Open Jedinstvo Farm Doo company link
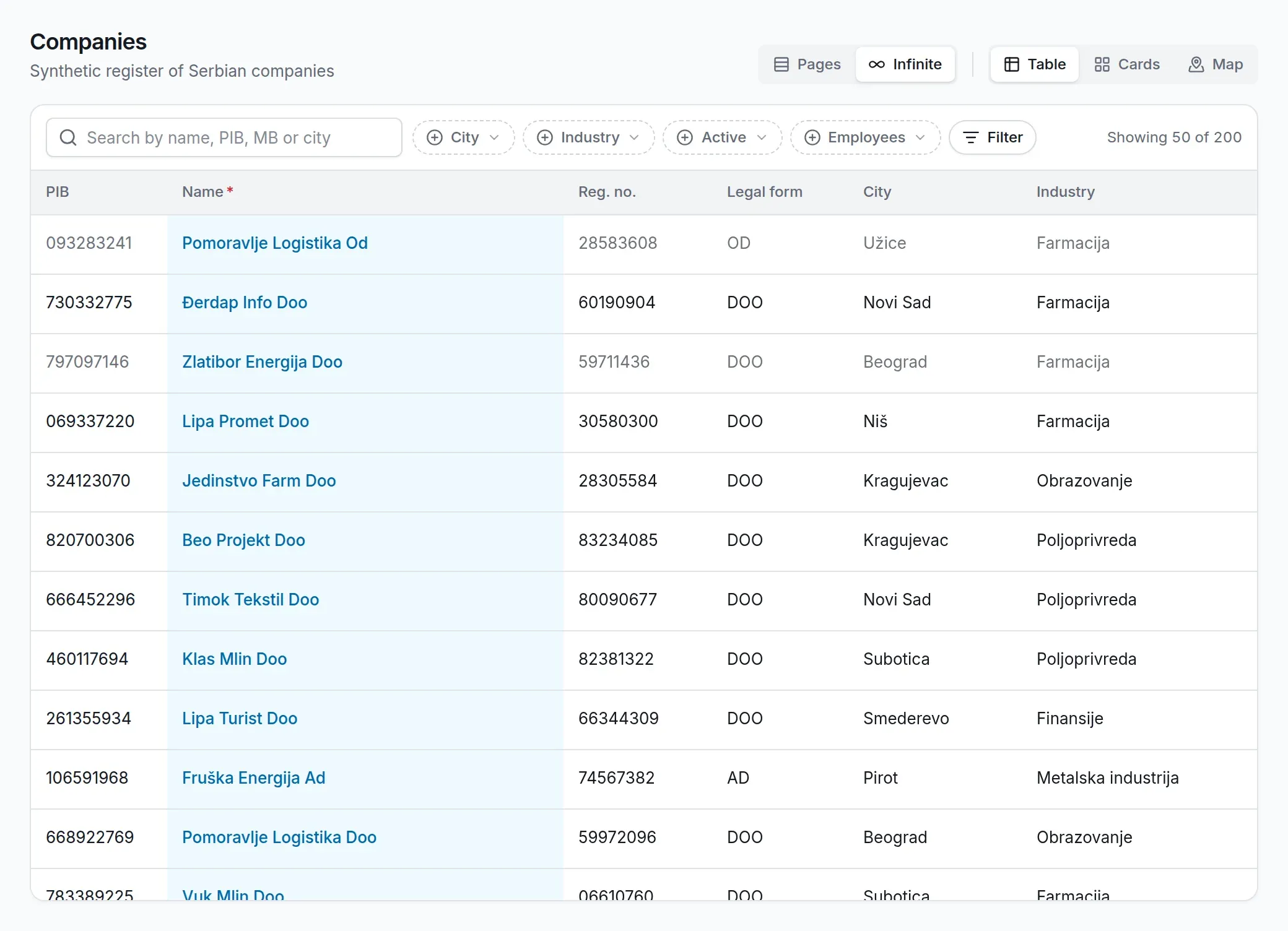The image size is (1288, 931). pos(259,481)
